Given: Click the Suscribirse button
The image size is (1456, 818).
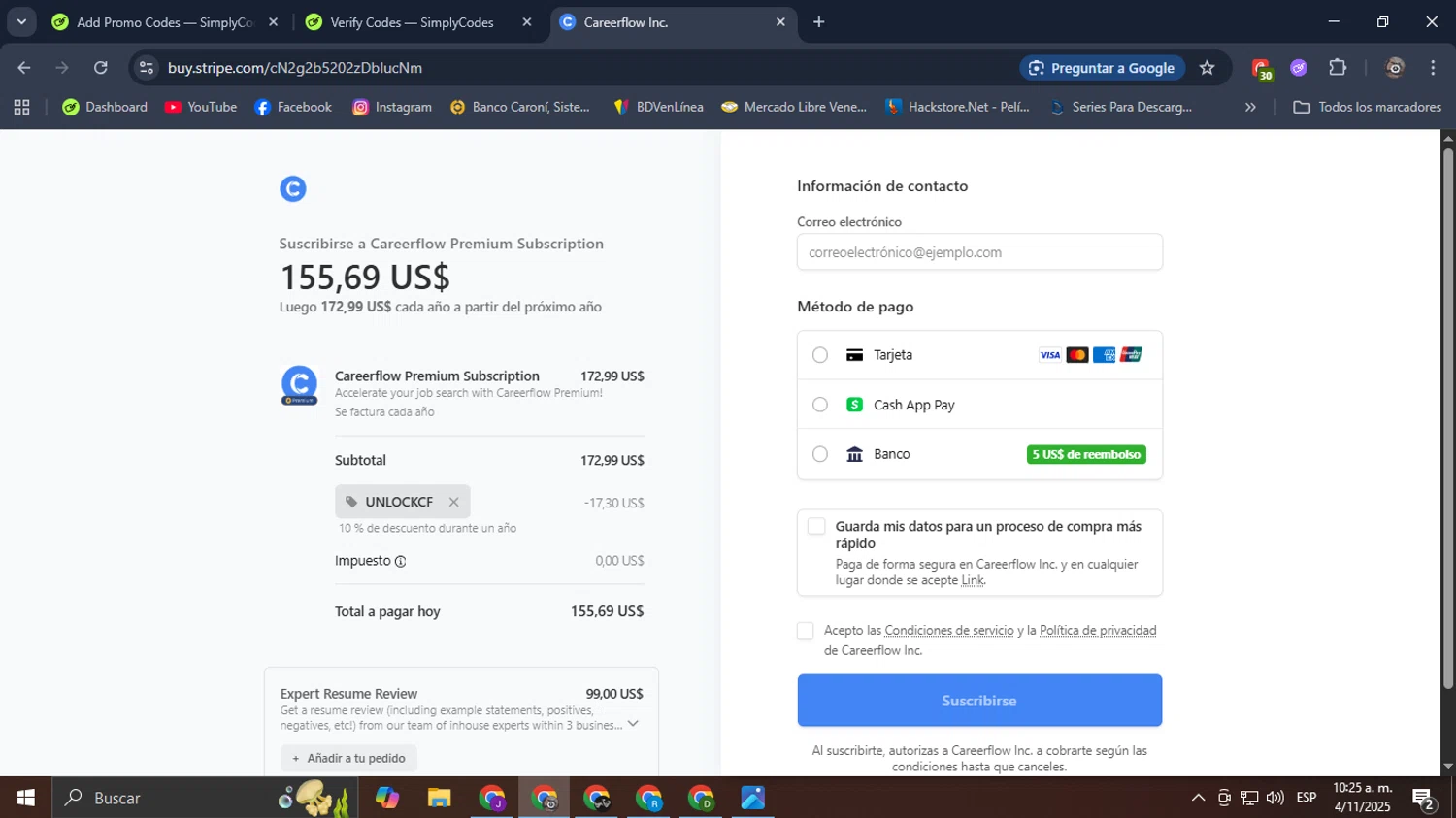Looking at the screenshot, I should click(979, 701).
